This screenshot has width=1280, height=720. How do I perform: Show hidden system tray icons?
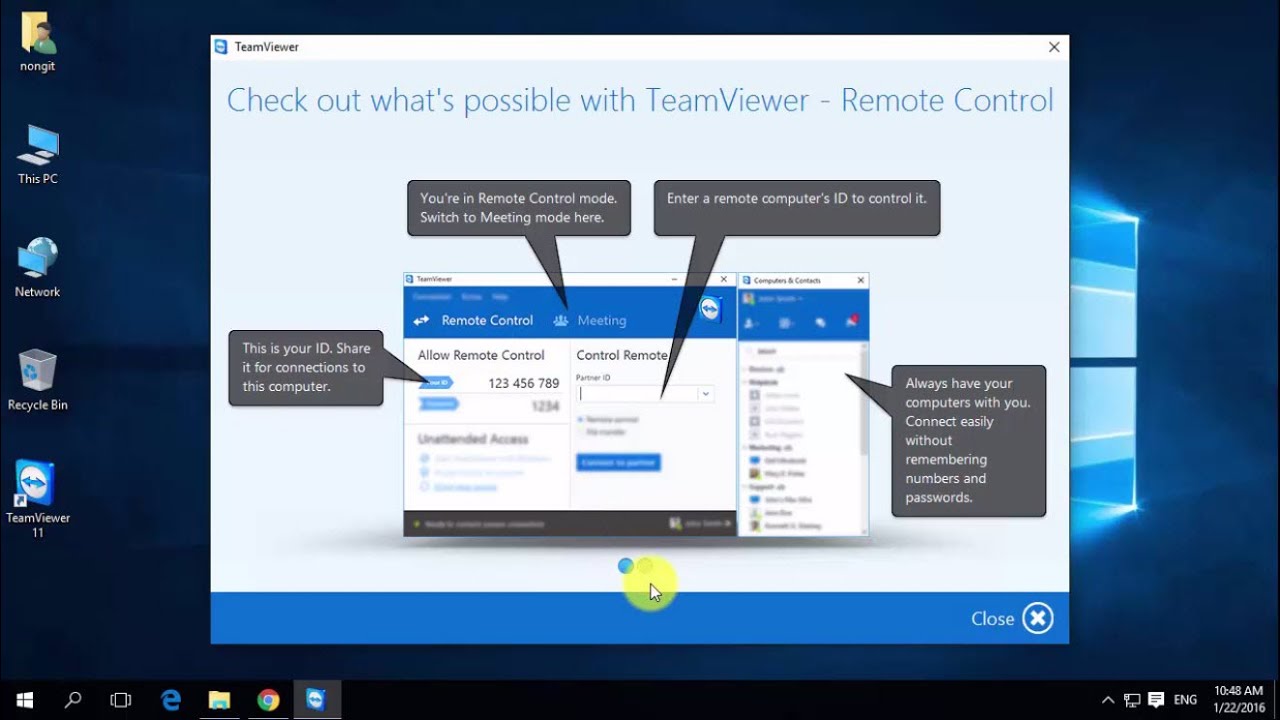pos(1108,700)
